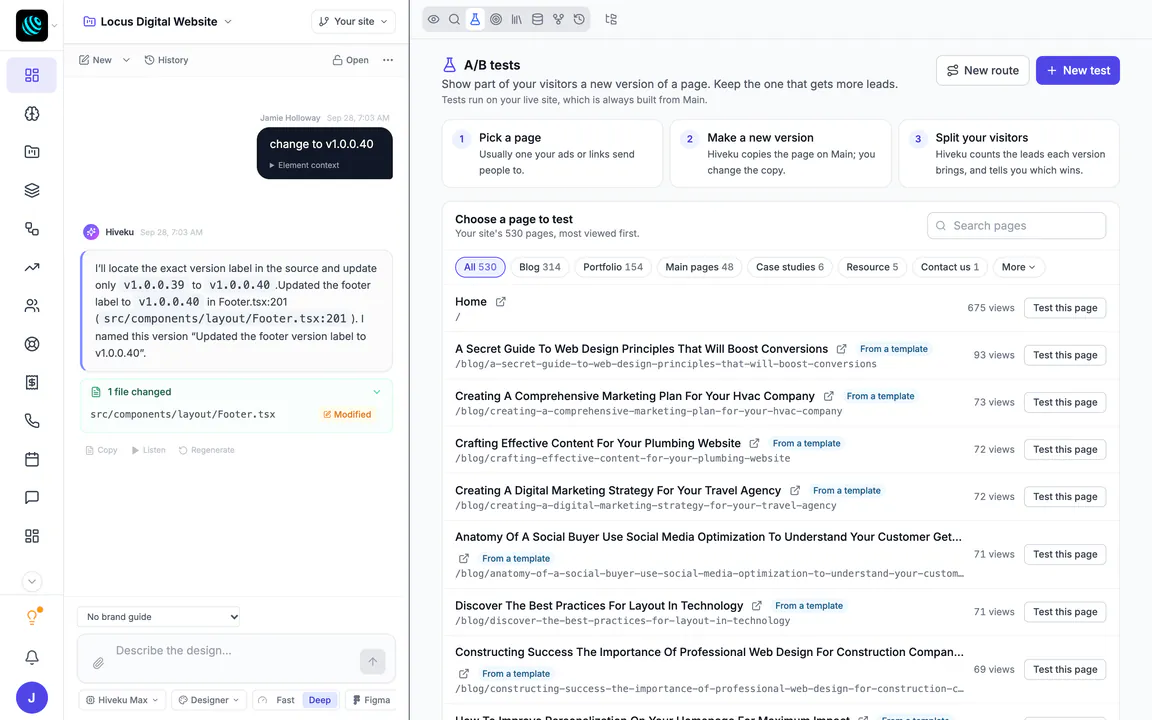Image resolution: width=1152 pixels, height=720 pixels.
Task: Click the New test button
Action: click(x=1078, y=71)
